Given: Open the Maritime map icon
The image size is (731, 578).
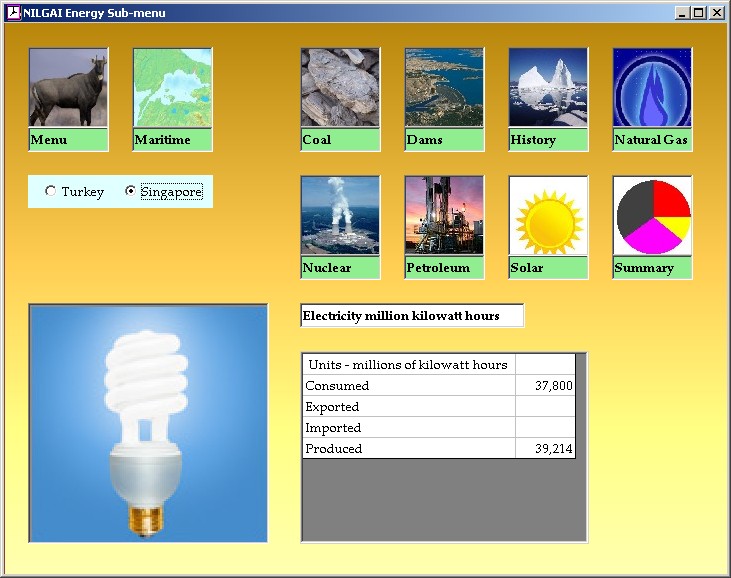Looking at the screenshot, I should tap(172, 88).
